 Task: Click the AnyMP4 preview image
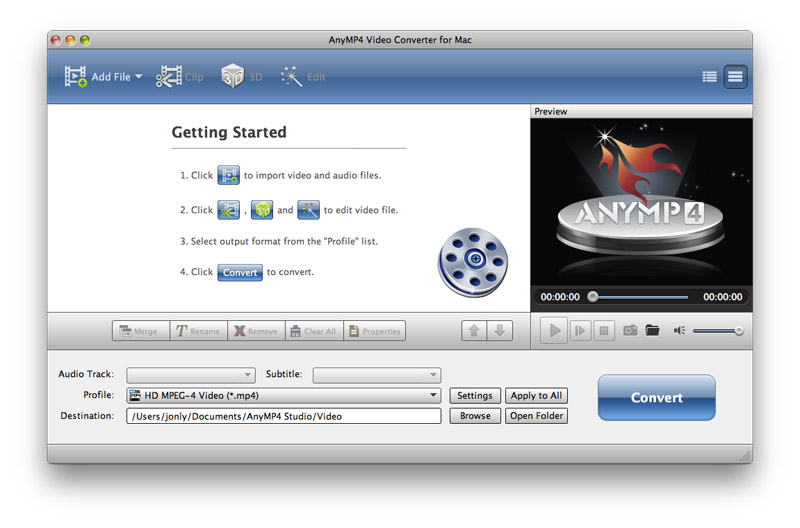point(641,202)
